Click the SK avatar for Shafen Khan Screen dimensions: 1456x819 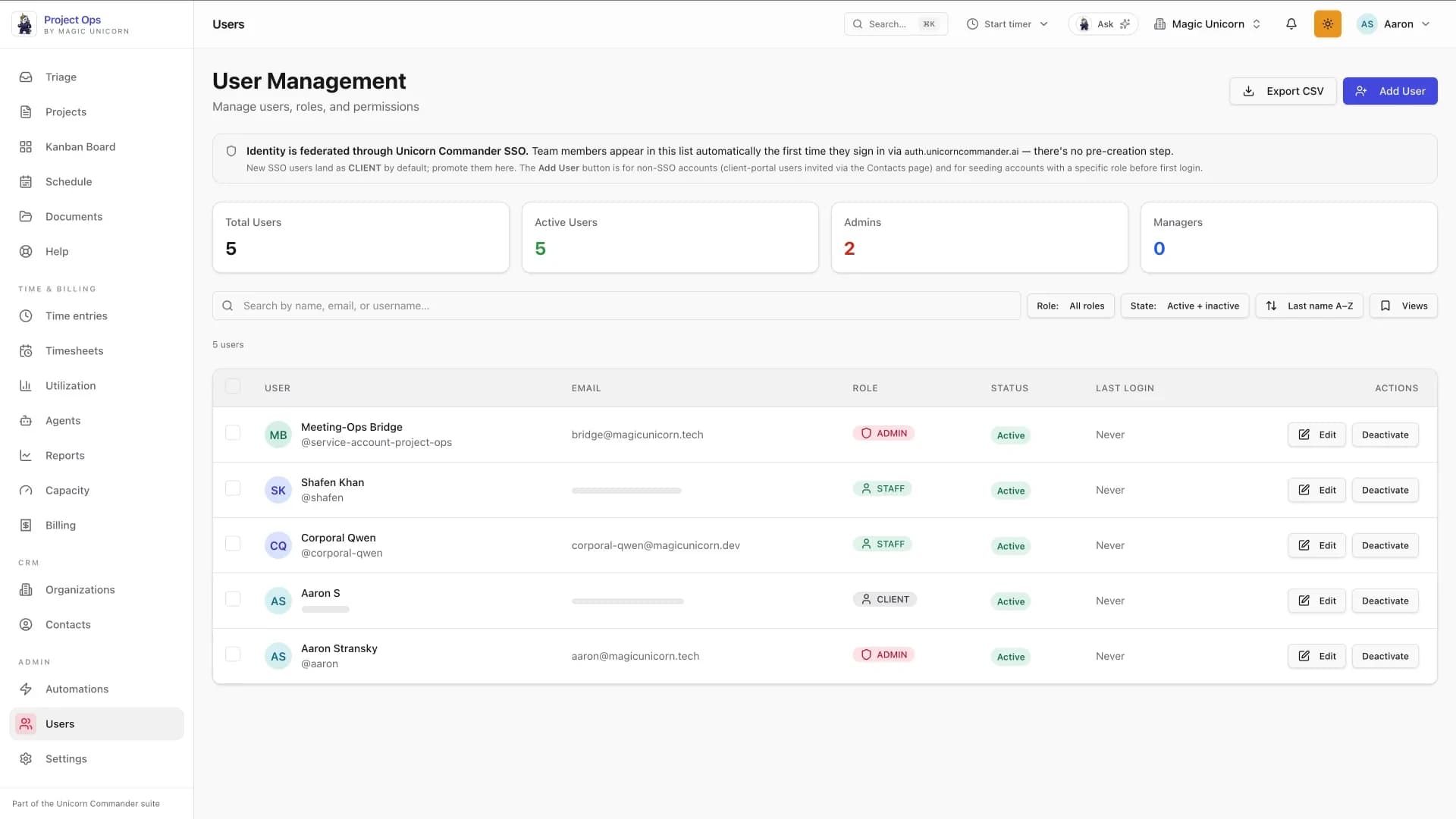pyautogui.click(x=278, y=491)
